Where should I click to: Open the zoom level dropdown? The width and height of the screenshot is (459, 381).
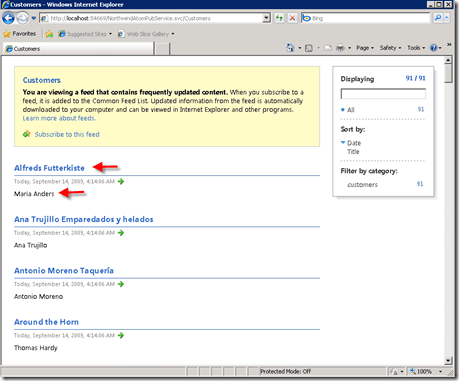click(440, 371)
